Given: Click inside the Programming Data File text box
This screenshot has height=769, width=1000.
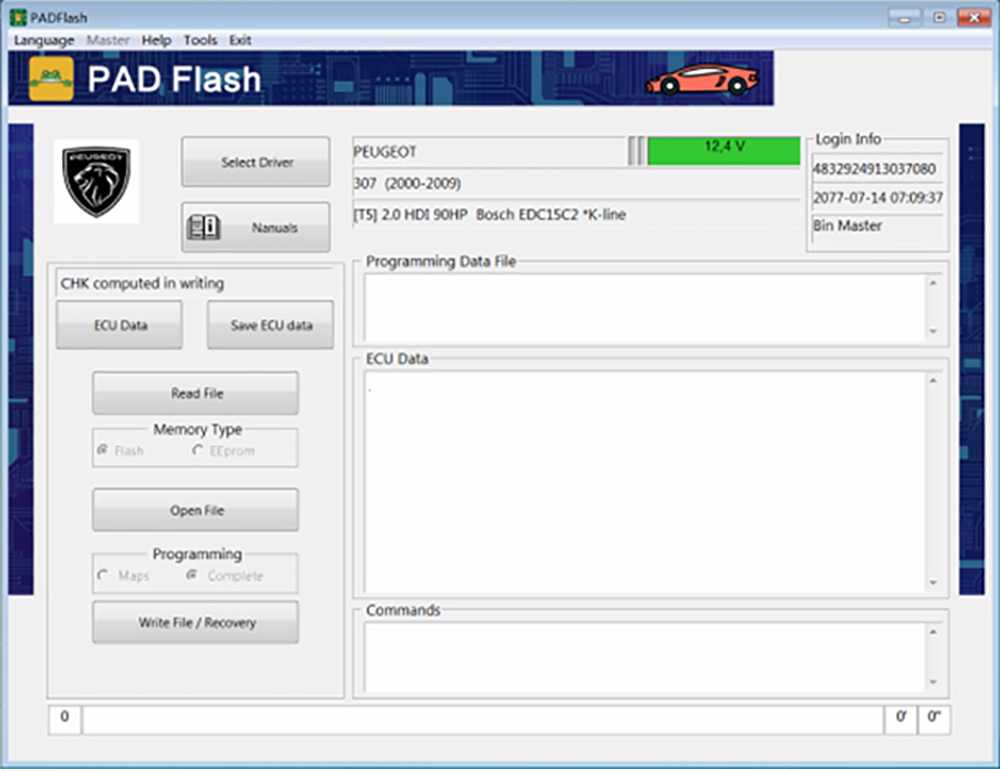Looking at the screenshot, I should point(645,307).
